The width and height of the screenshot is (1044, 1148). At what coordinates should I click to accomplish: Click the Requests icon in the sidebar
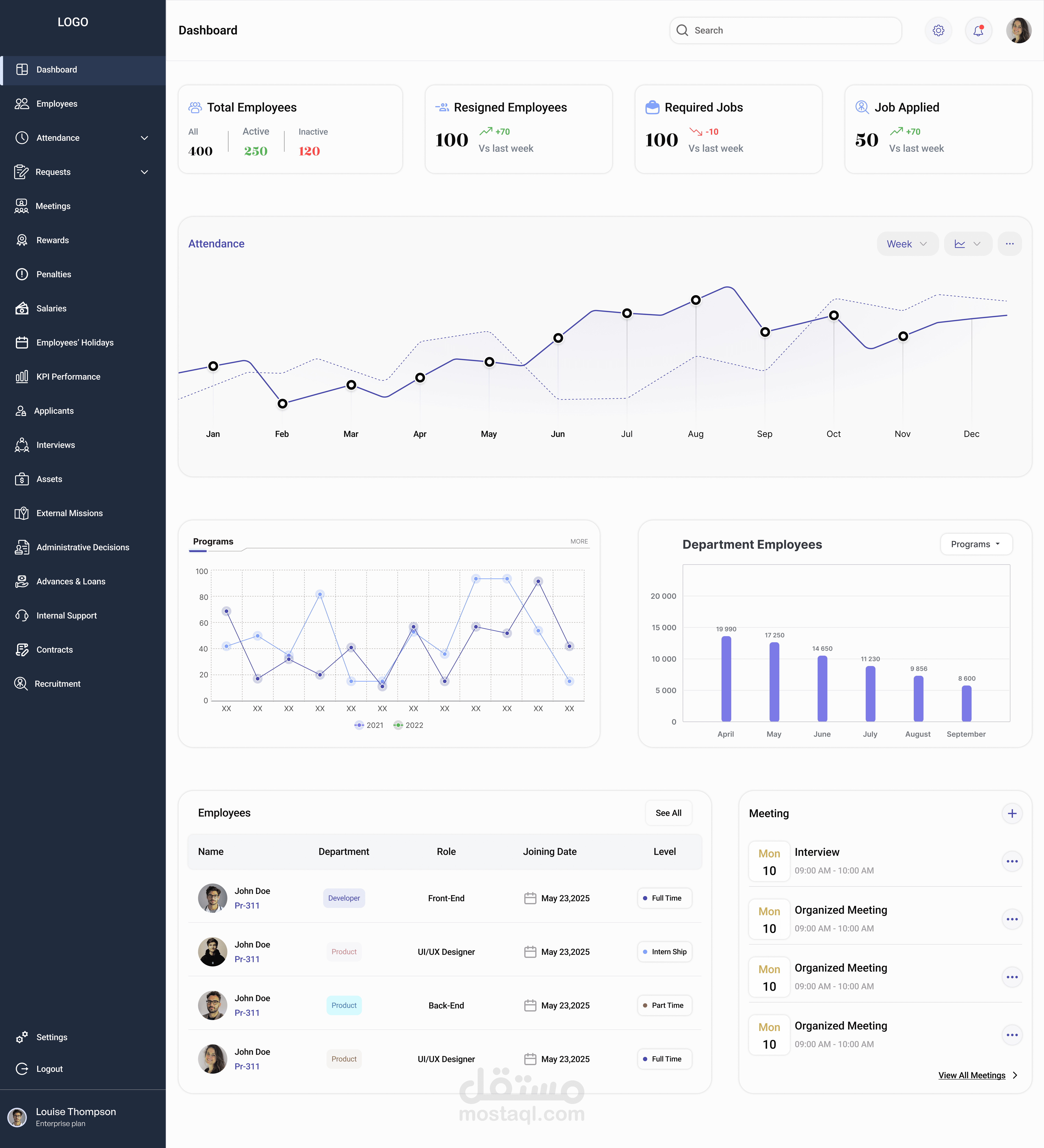coord(21,172)
